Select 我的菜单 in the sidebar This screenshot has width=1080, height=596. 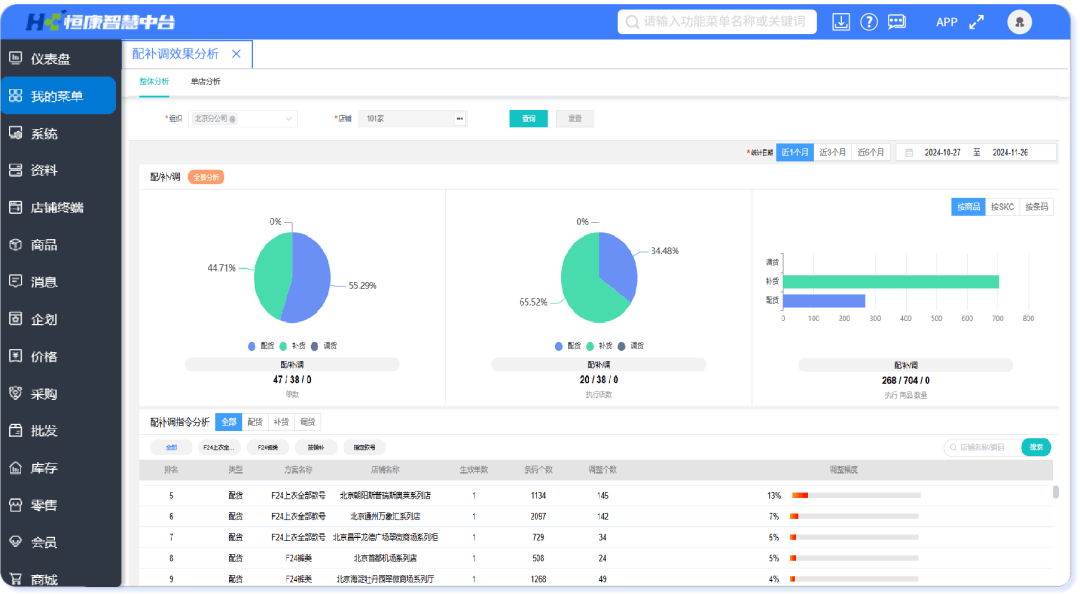pos(58,96)
